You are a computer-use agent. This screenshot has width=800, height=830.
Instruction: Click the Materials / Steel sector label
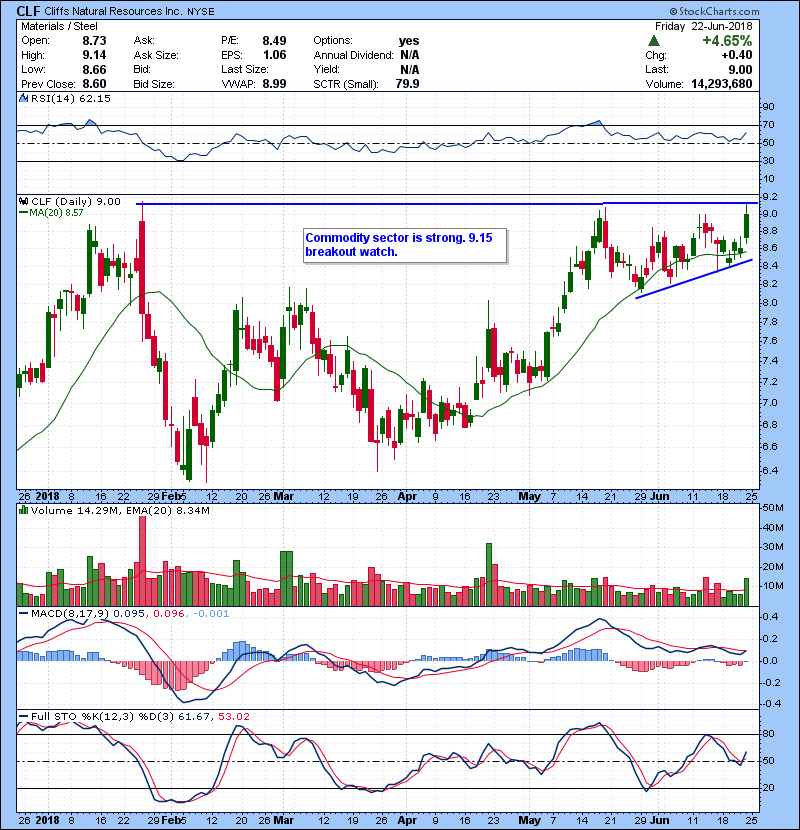(x=59, y=26)
